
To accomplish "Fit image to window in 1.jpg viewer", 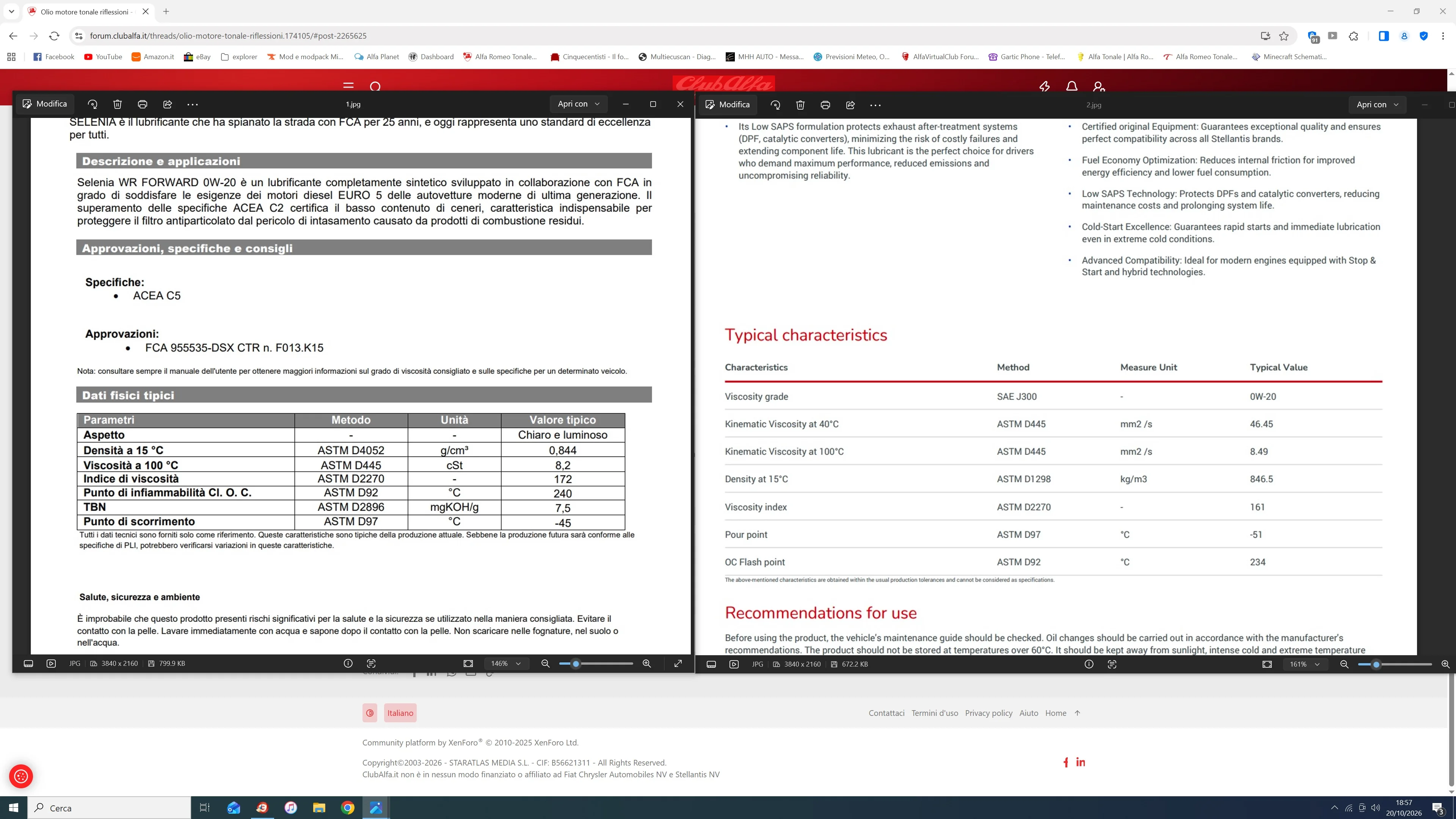I will pyautogui.click(x=468, y=664).
